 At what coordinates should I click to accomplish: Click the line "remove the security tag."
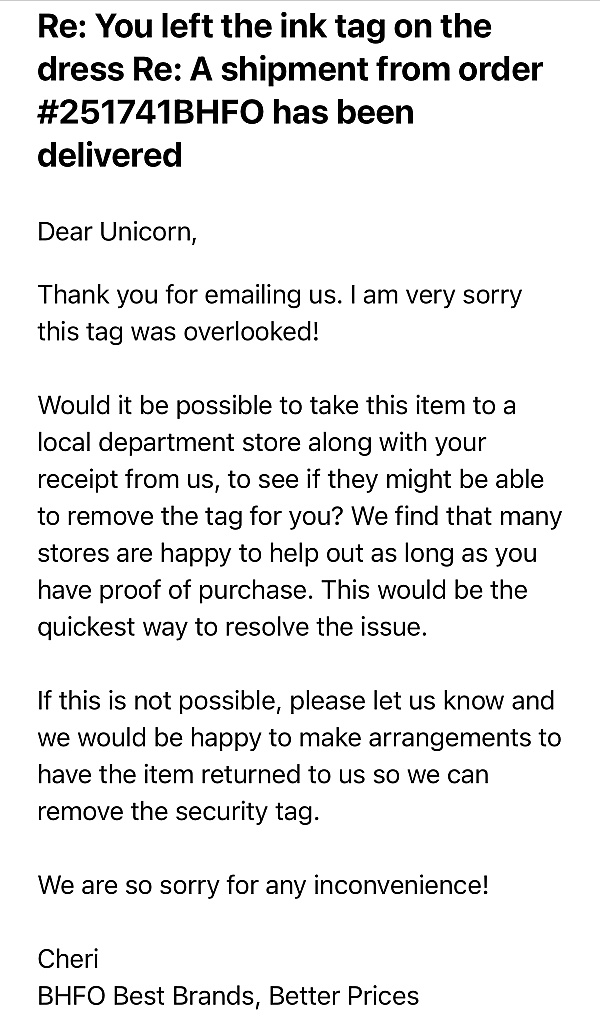click(x=177, y=810)
